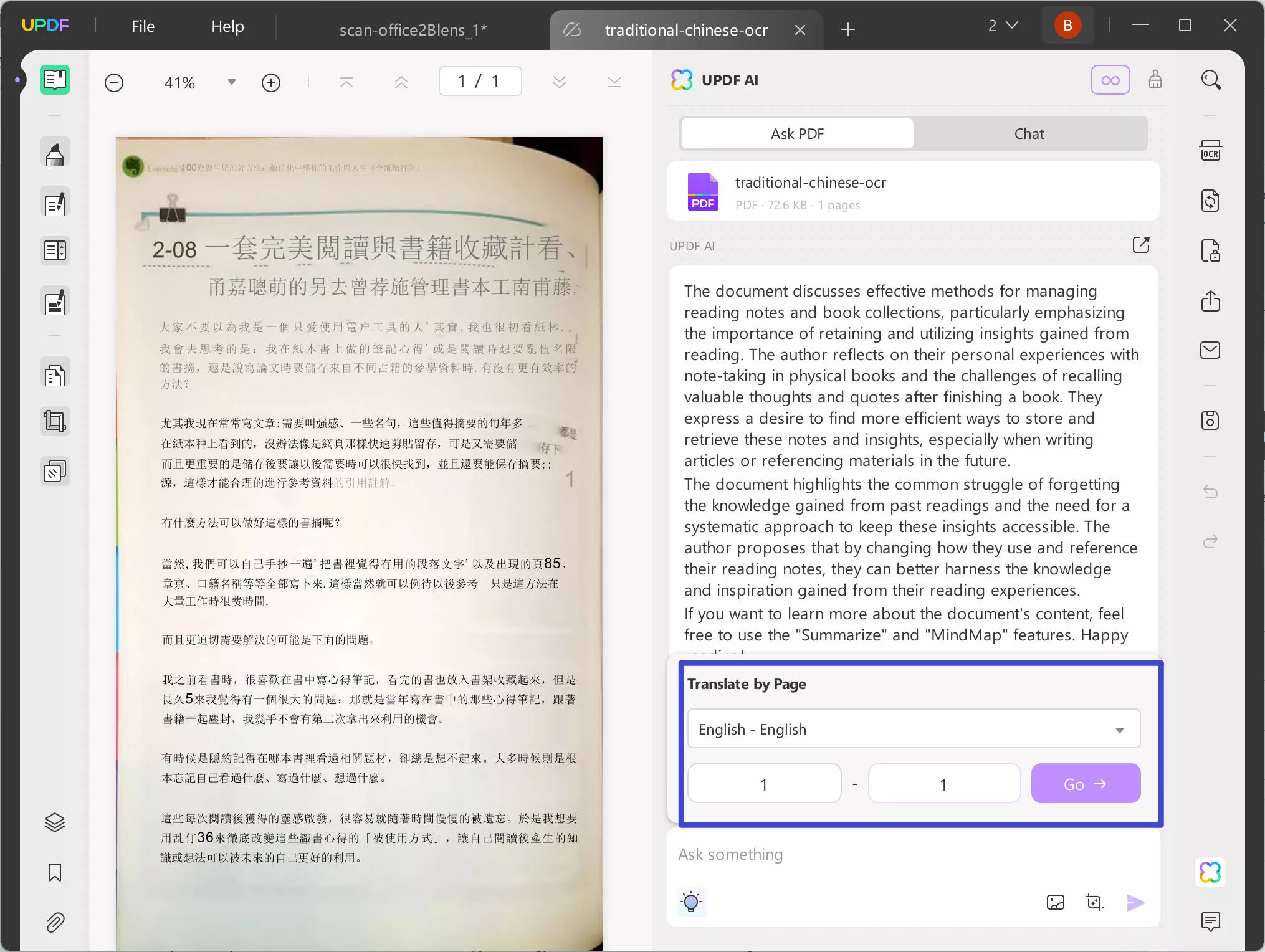Click the Go button to translate
The width and height of the screenshot is (1265, 952).
(1085, 784)
